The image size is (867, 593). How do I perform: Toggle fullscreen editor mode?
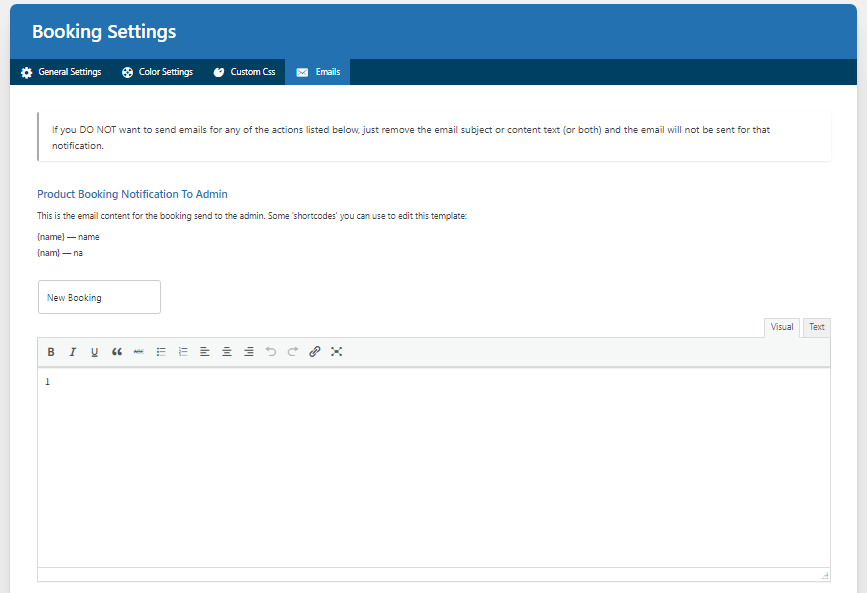(336, 352)
